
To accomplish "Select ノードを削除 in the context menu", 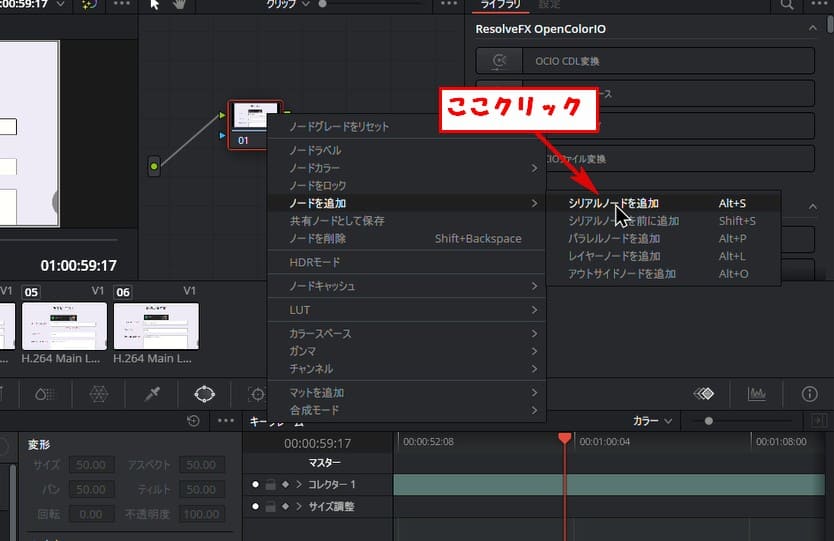I will tap(317, 238).
